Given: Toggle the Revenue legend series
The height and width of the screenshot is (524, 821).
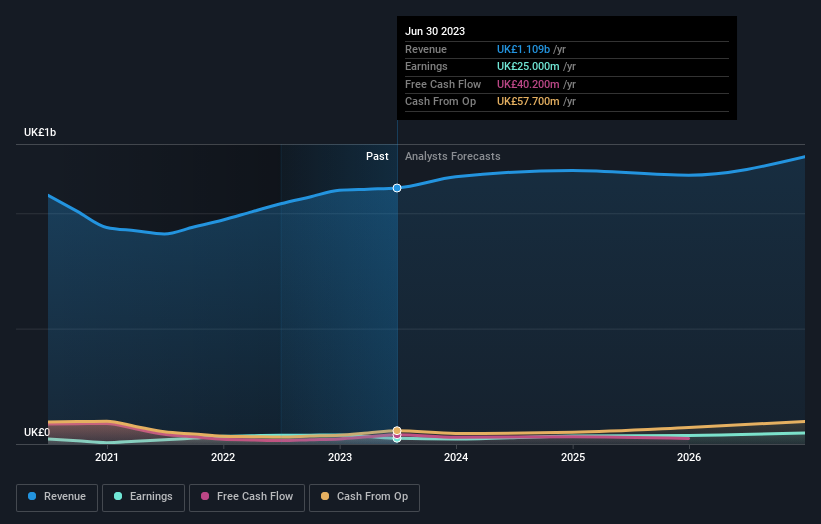Looking at the screenshot, I should [x=57, y=497].
